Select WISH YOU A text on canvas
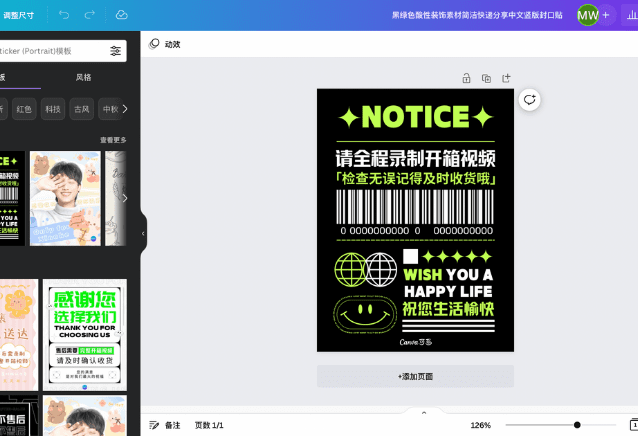This screenshot has height=436, width=638. tap(448, 275)
